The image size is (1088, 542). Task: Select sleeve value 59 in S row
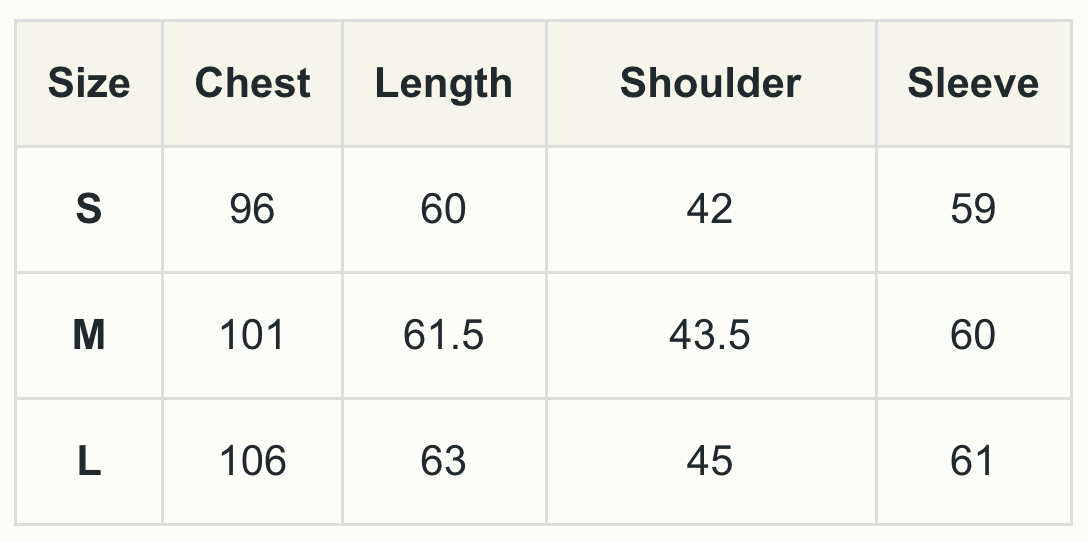coord(972,209)
